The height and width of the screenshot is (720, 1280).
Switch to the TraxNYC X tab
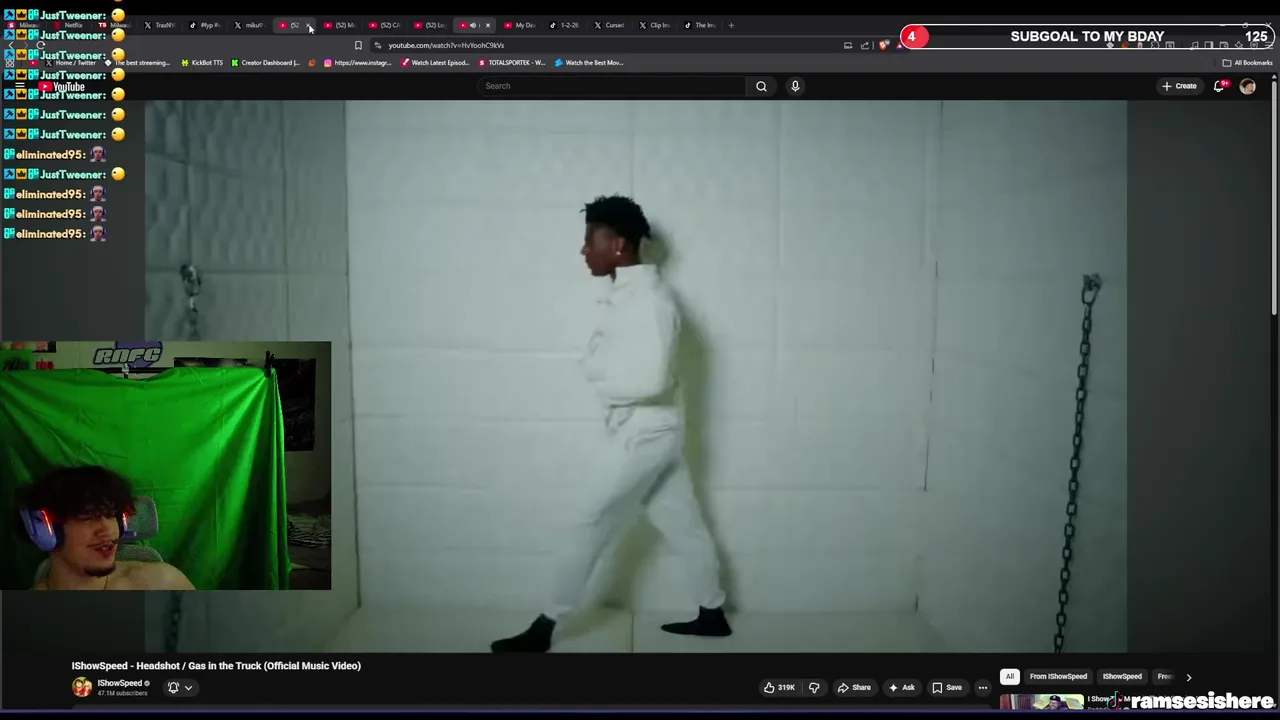[160, 25]
